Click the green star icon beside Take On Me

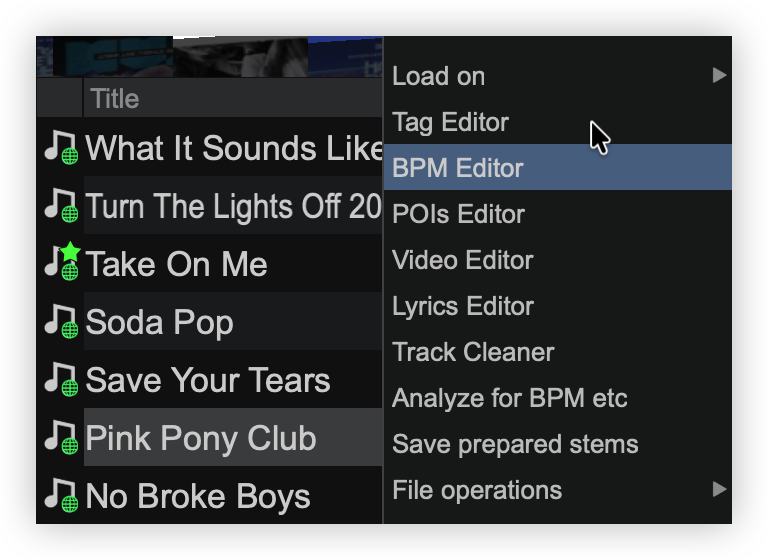(x=70, y=252)
